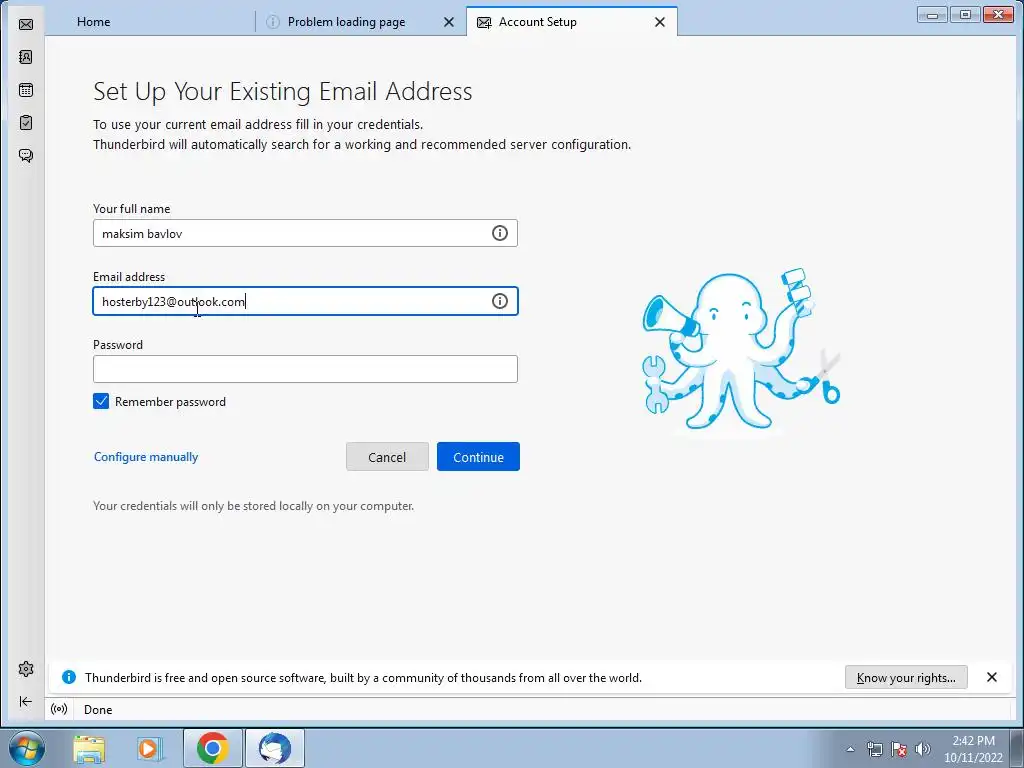Close the Account Setup tab
The image size is (1024, 768).
pyautogui.click(x=660, y=22)
